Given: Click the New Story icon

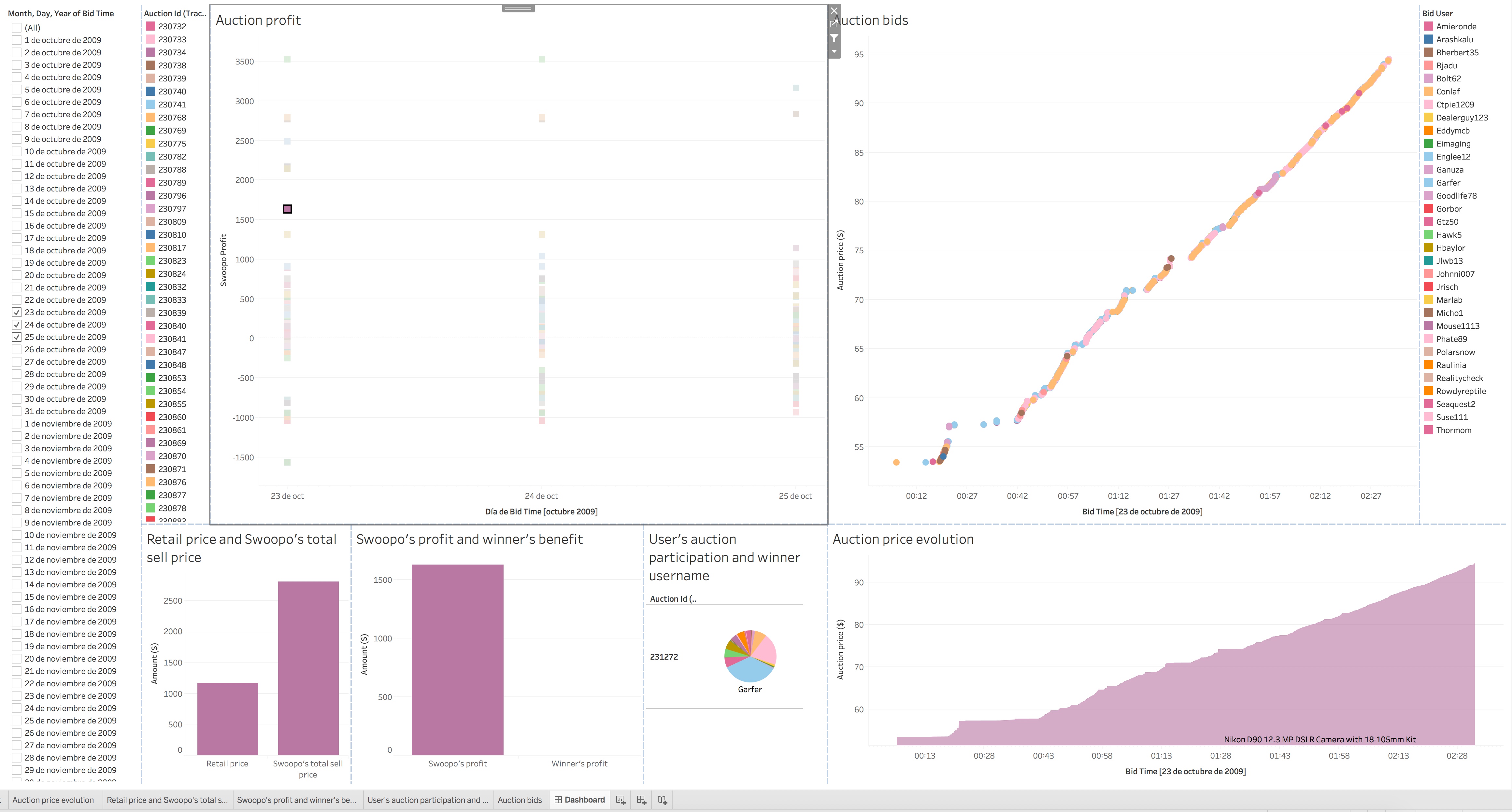Looking at the screenshot, I should (662, 800).
